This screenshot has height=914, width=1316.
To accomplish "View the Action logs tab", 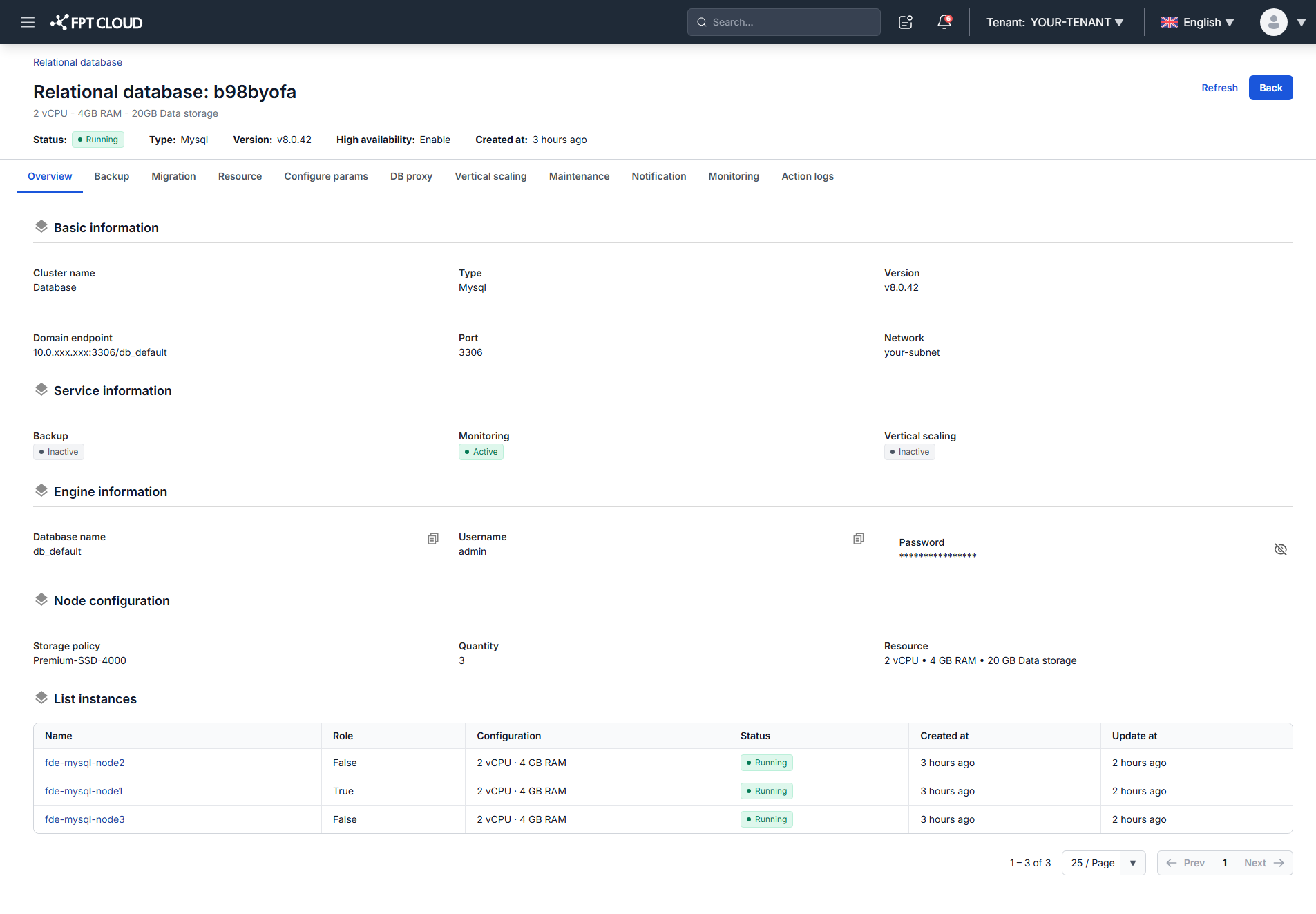I will tap(808, 176).
